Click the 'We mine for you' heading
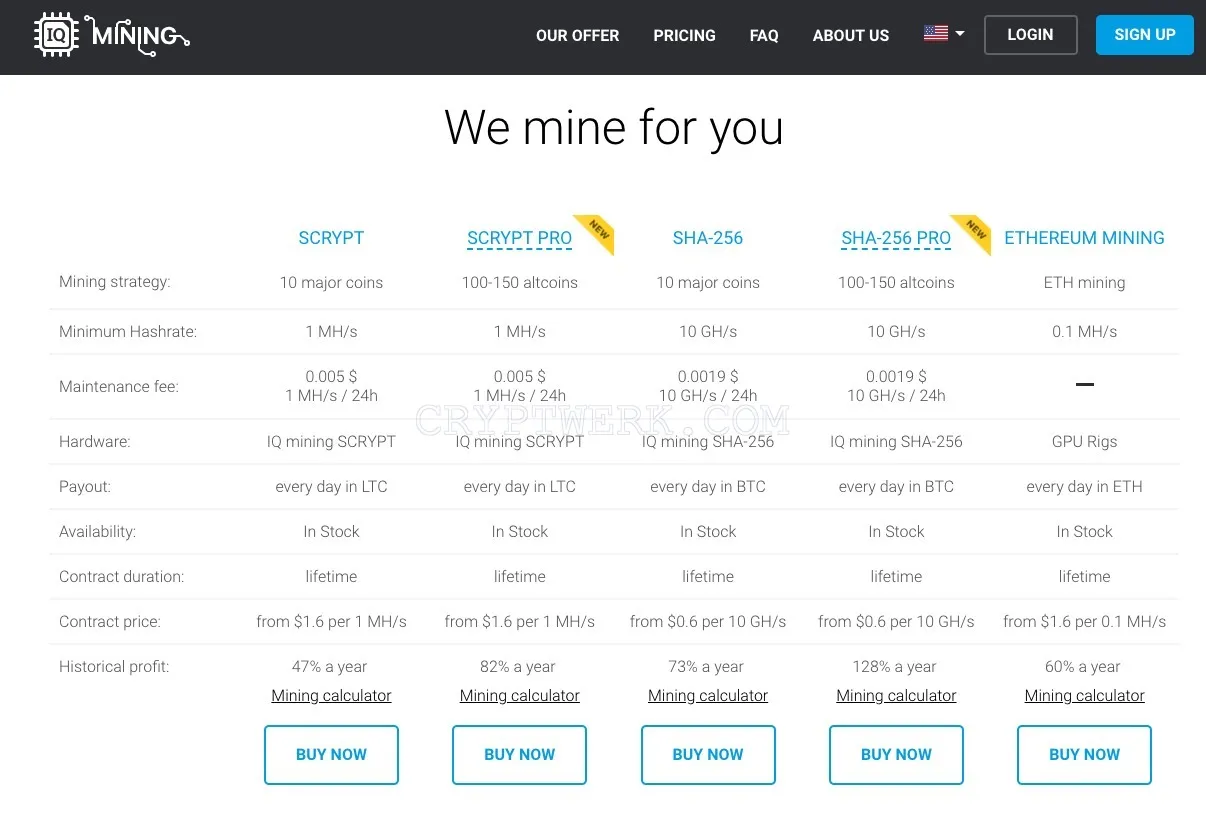Screen dimensions: 1206x840 [x=613, y=129]
